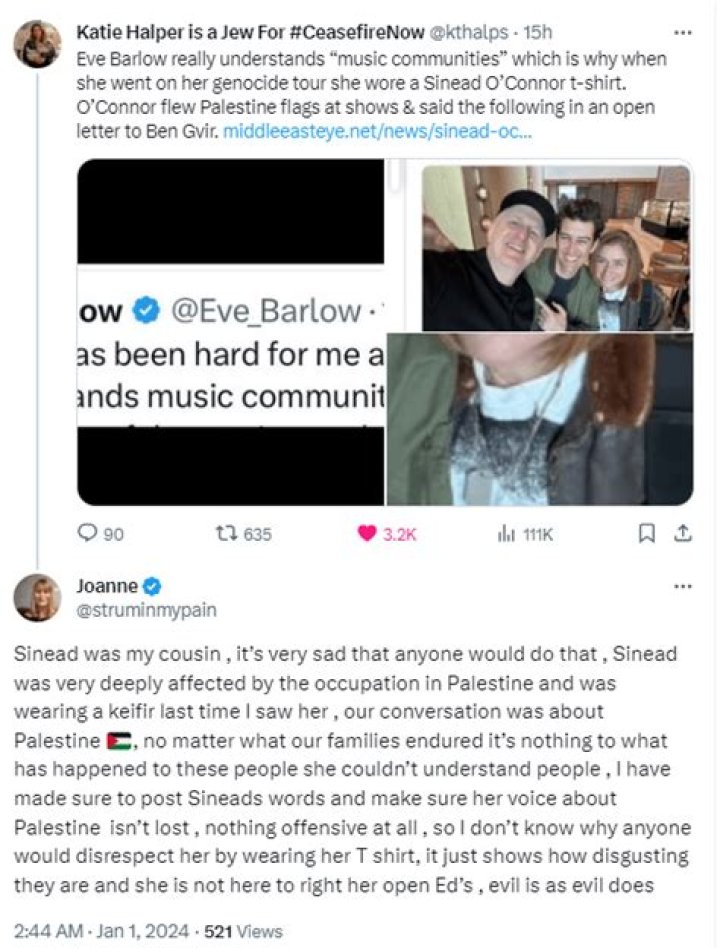720x951 pixels.
Task: Open the three-dot menu on Joanne's reply
Action: 683,586
